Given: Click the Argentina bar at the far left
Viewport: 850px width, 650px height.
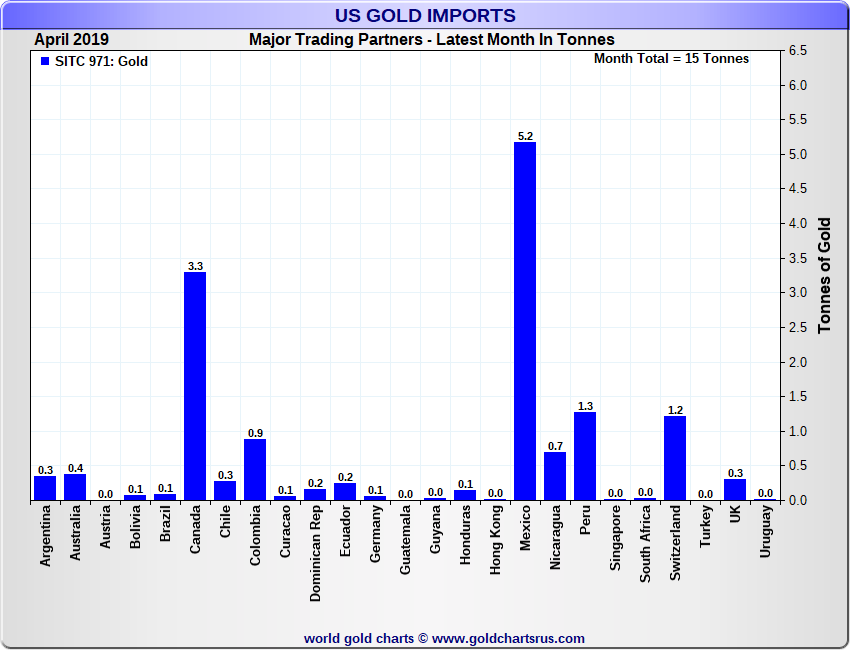Looking at the screenshot, I should click(x=45, y=488).
